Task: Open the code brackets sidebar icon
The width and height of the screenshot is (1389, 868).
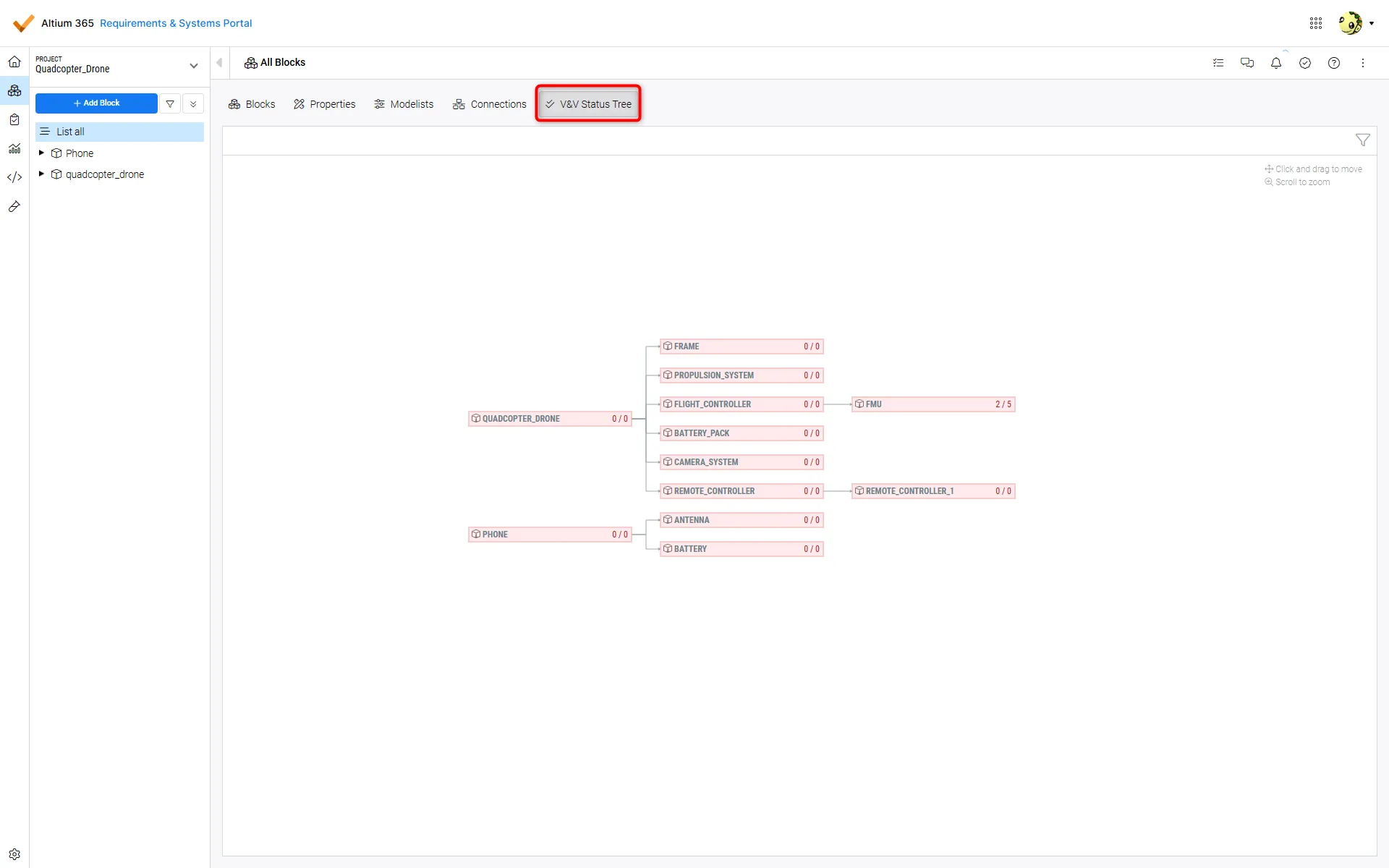Action: [x=14, y=177]
